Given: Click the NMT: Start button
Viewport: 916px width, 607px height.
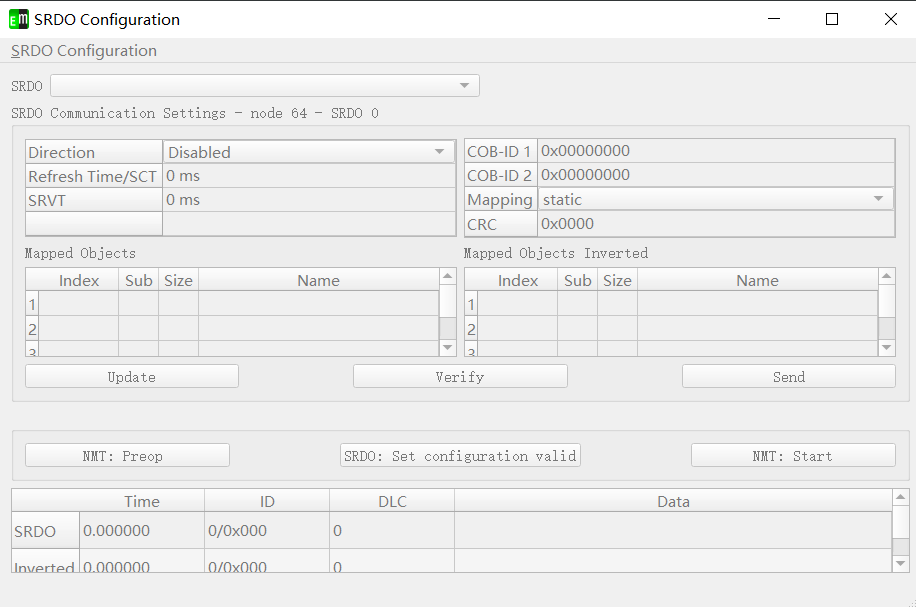Looking at the screenshot, I should tap(793, 455).
